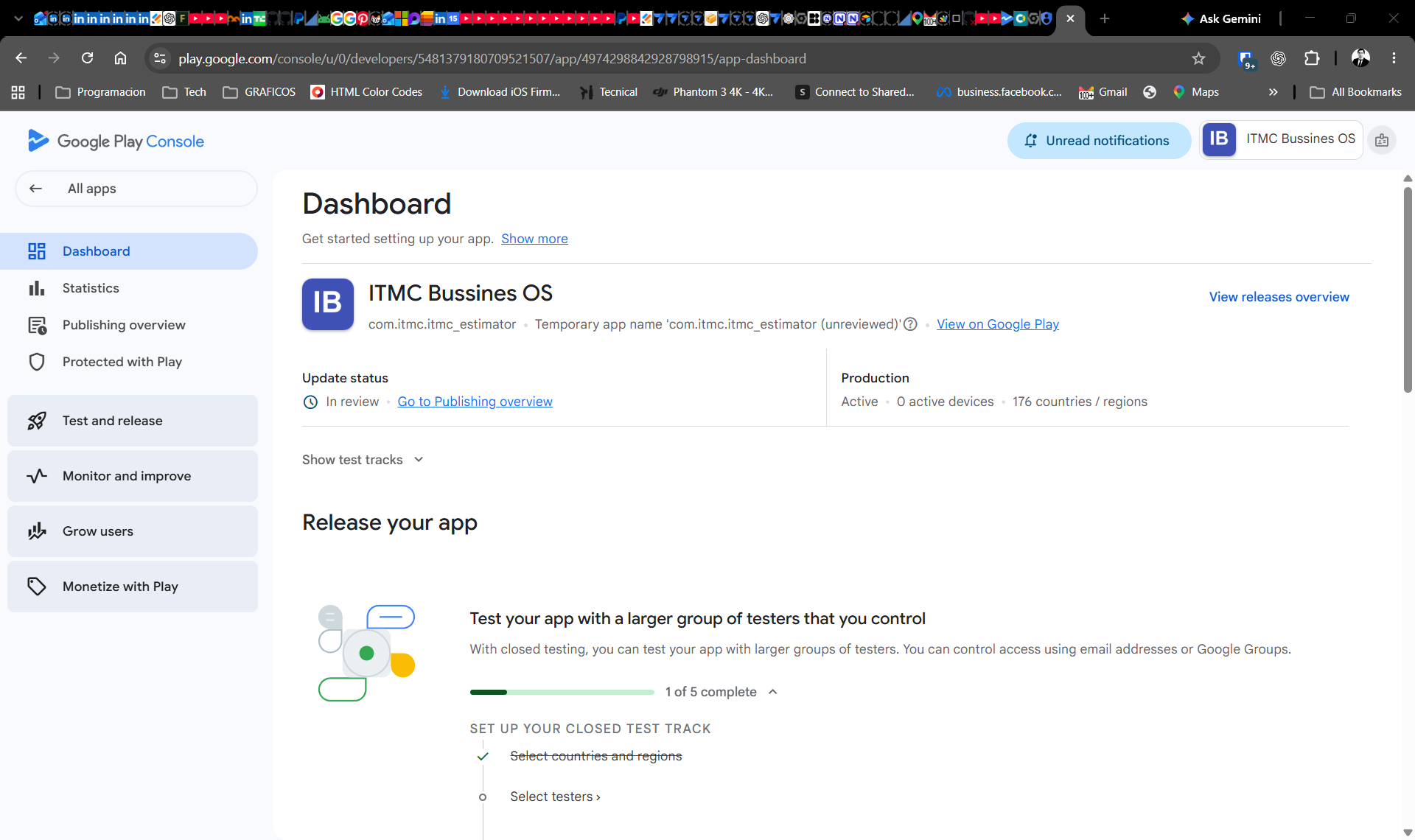Screen dimensions: 1415x840
Task: Click the address bar URL
Action: [x=492, y=58]
